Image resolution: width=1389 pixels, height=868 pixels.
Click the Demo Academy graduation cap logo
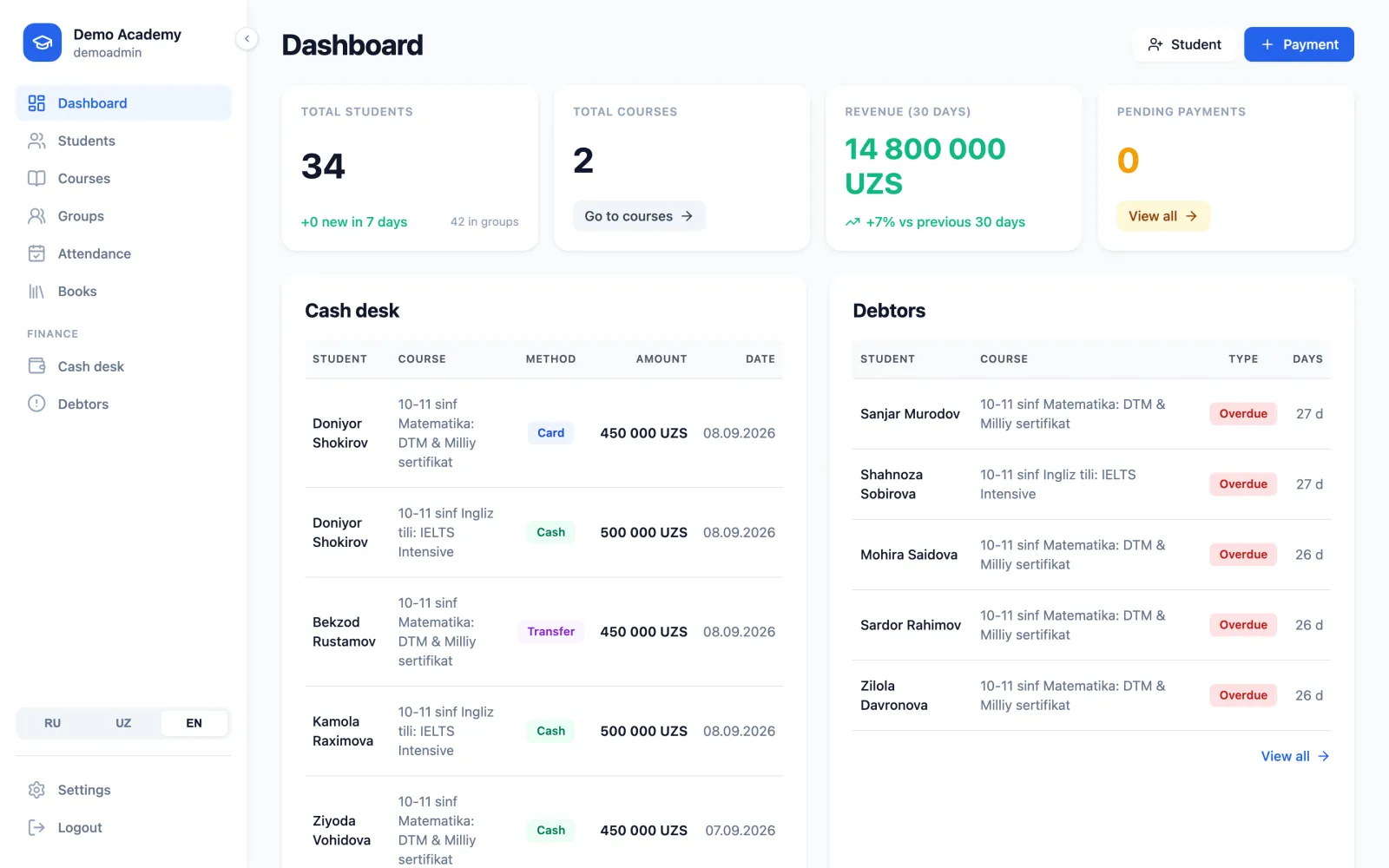(43, 43)
